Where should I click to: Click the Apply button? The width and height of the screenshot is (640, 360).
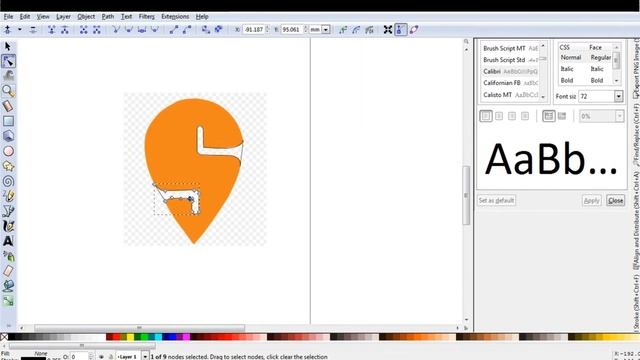pos(591,200)
